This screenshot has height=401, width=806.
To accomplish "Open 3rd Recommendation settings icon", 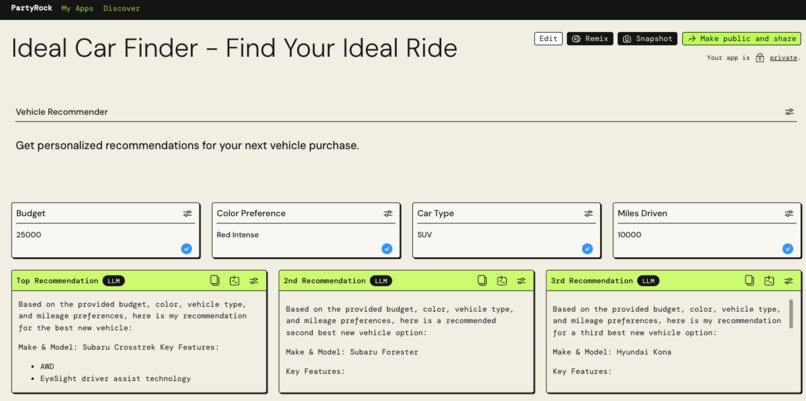I will coord(789,281).
